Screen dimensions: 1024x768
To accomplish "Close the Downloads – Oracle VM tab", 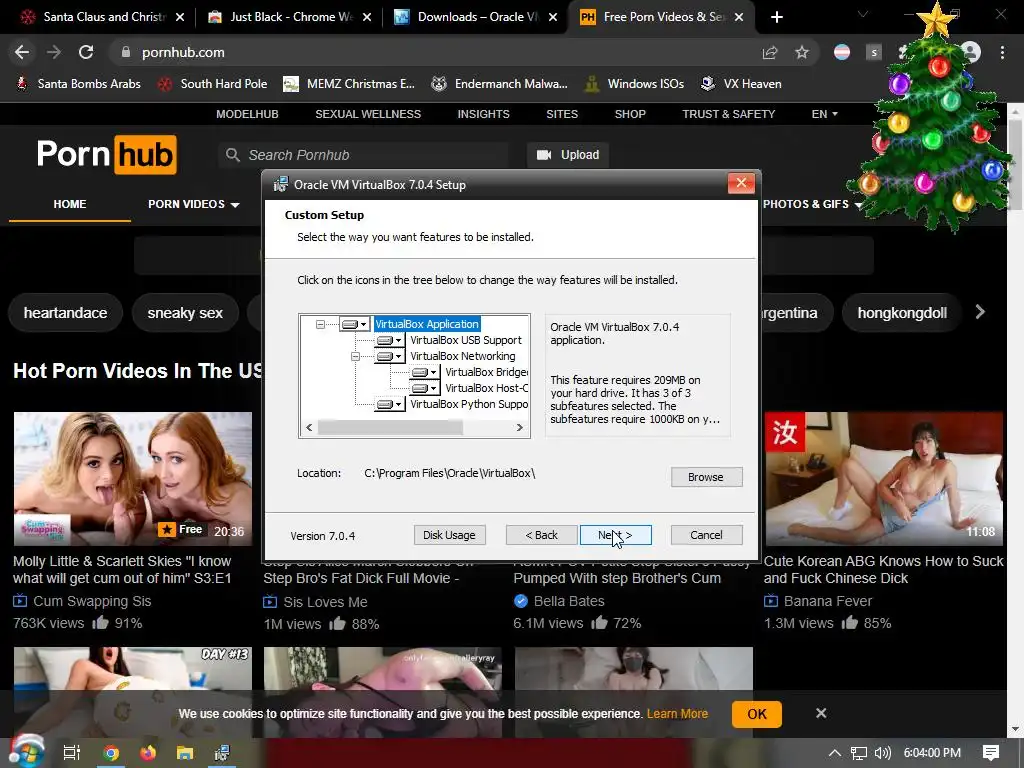I will pyautogui.click(x=553, y=17).
